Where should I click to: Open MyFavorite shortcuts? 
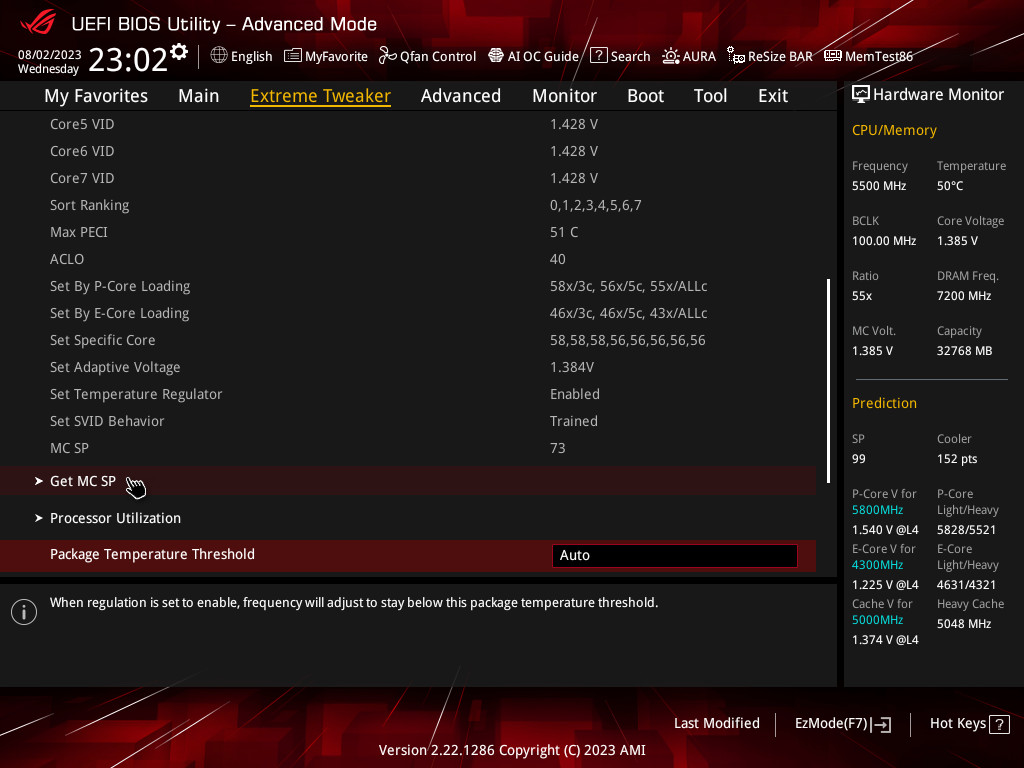tap(325, 56)
